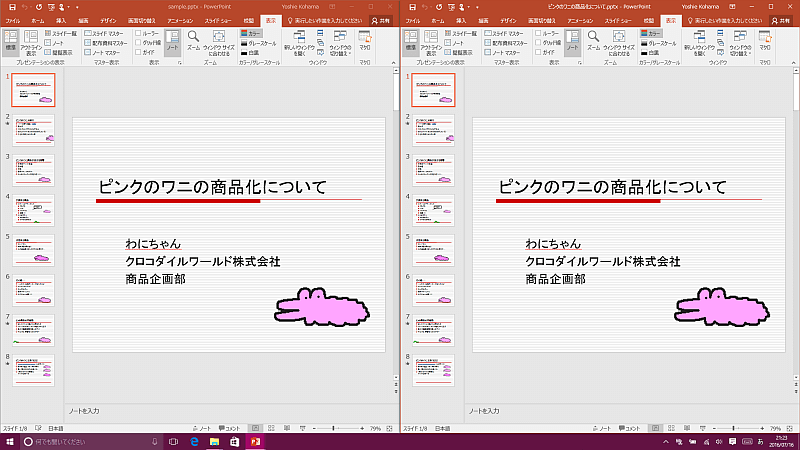Open quick access customize arrow, left window
800x450 pixels.
click(78, 7)
